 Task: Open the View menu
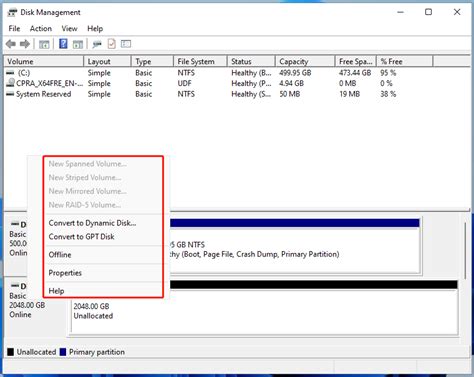click(69, 29)
